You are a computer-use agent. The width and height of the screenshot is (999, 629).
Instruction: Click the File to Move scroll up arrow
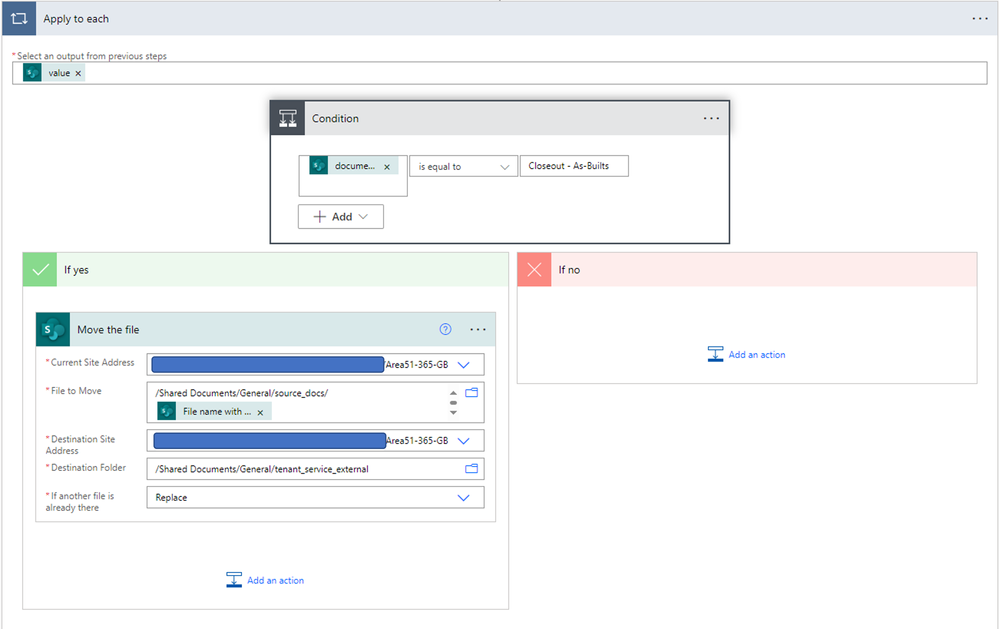453,393
